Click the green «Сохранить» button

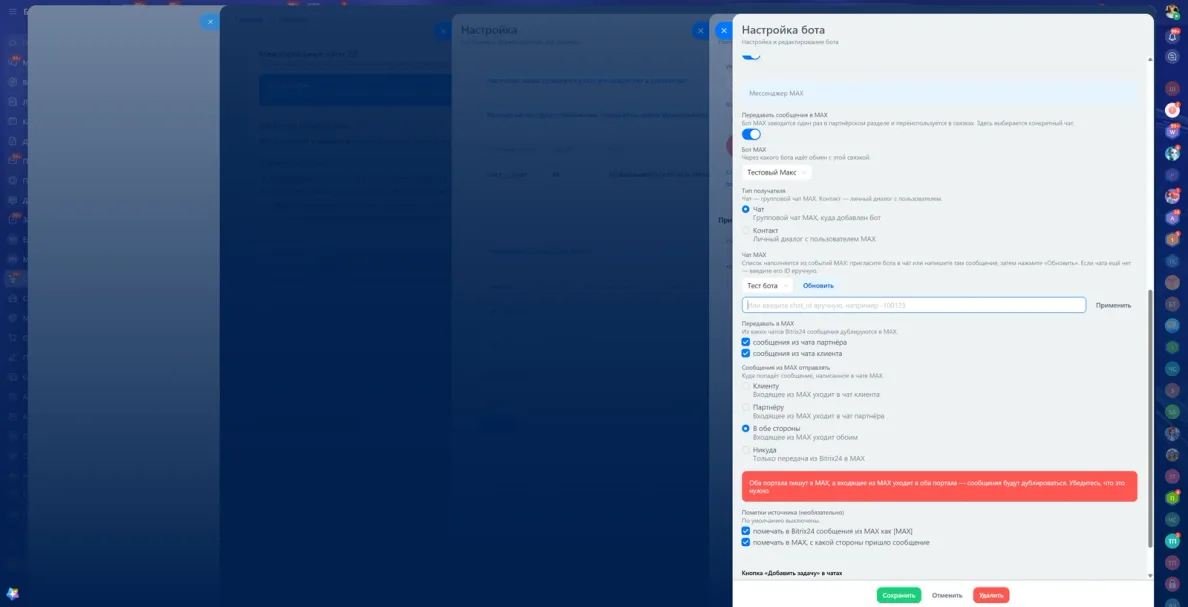[899, 596]
